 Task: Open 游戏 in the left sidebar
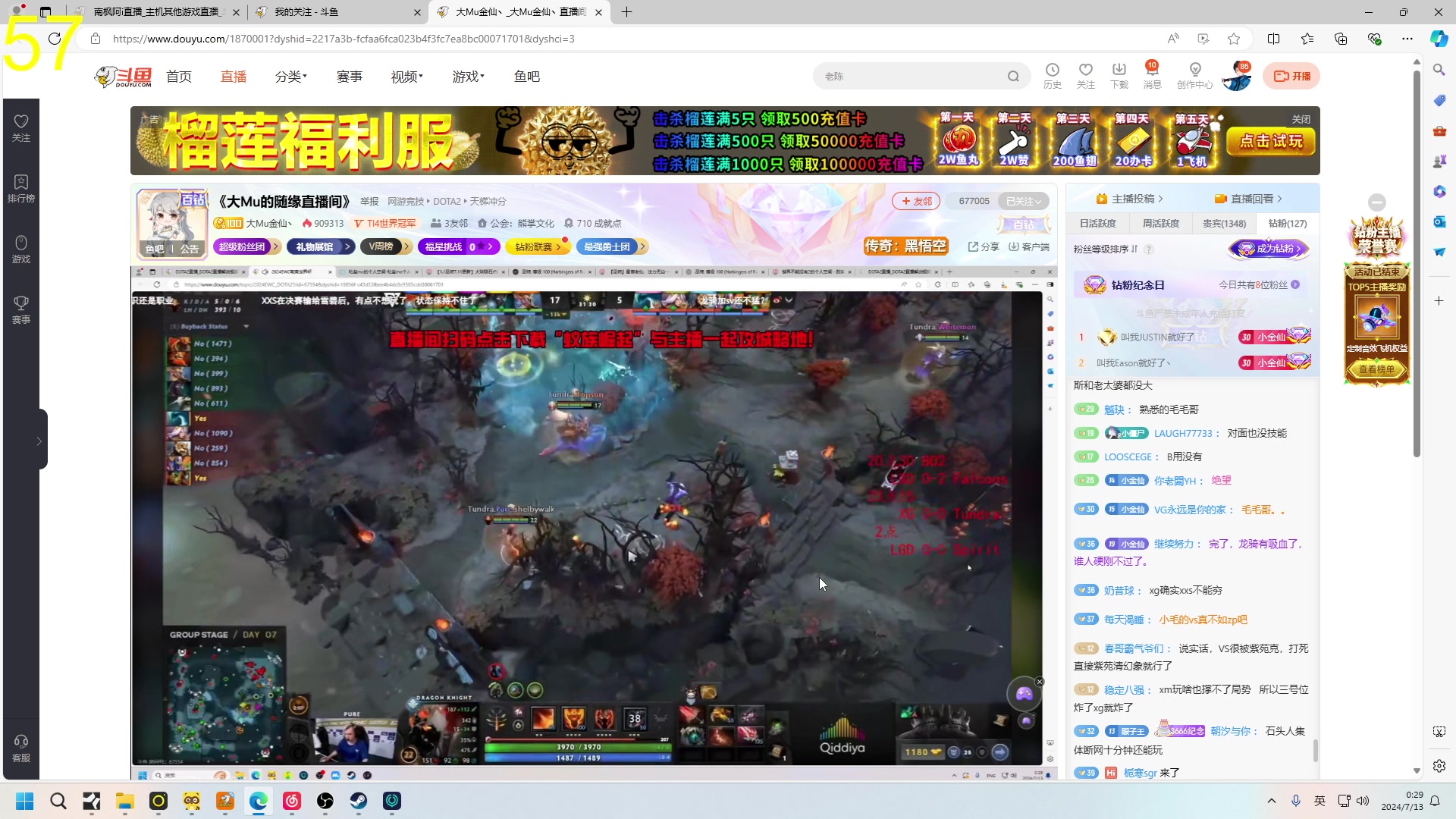point(21,249)
